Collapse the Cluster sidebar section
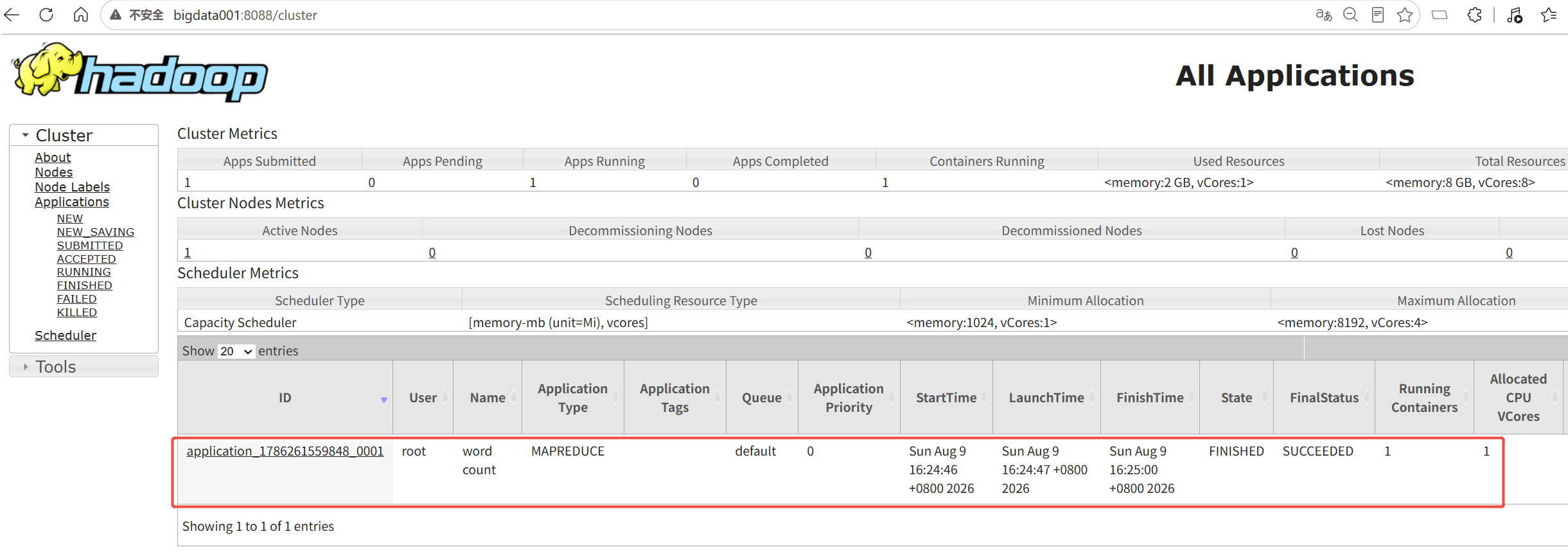Image resolution: width=1568 pixels, height=552 pixels. coord(84,135)
